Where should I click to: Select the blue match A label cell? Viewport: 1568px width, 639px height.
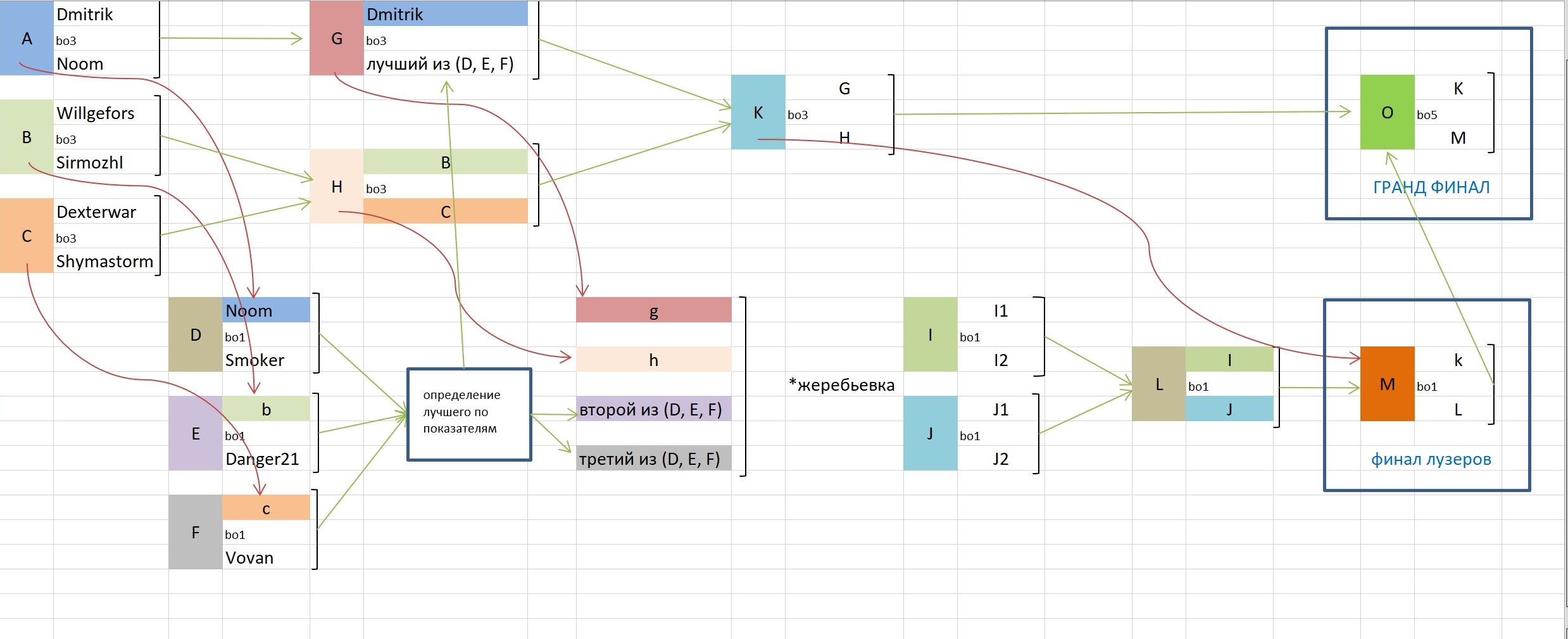click(x=27, y=38)
